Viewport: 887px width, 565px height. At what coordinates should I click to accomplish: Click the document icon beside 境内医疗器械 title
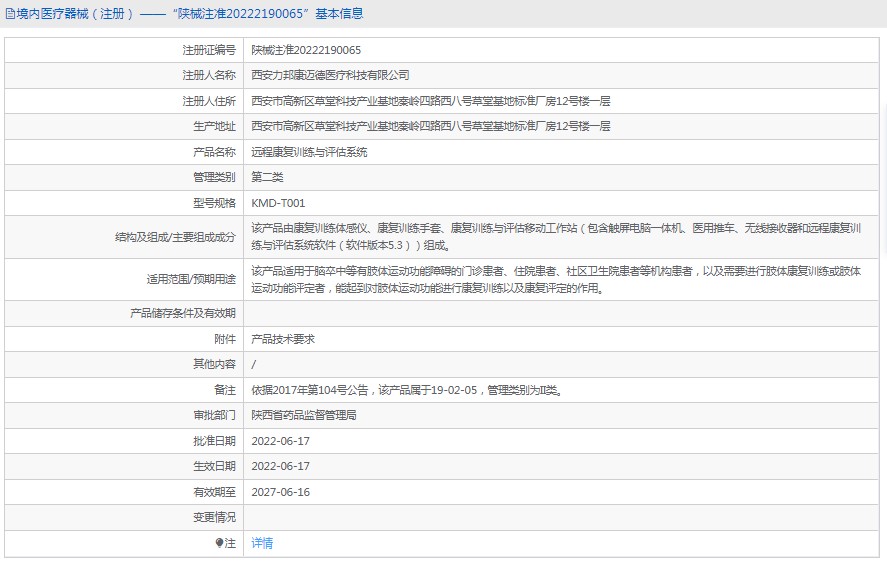coord(10,14)
